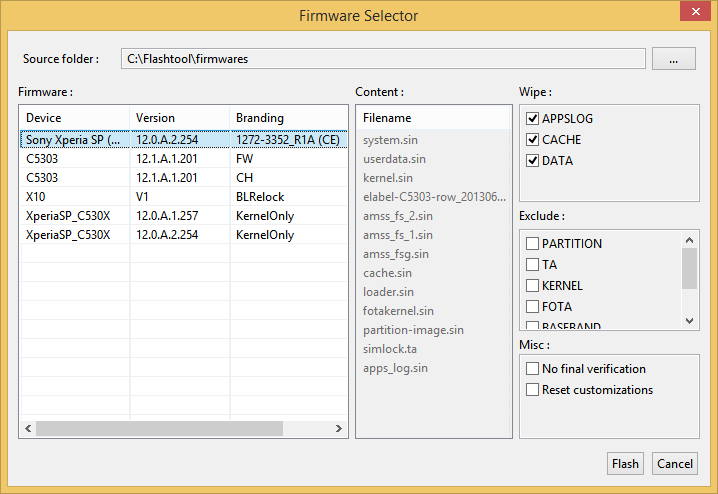Click system.sin in Content list

(x=390, y=140)
